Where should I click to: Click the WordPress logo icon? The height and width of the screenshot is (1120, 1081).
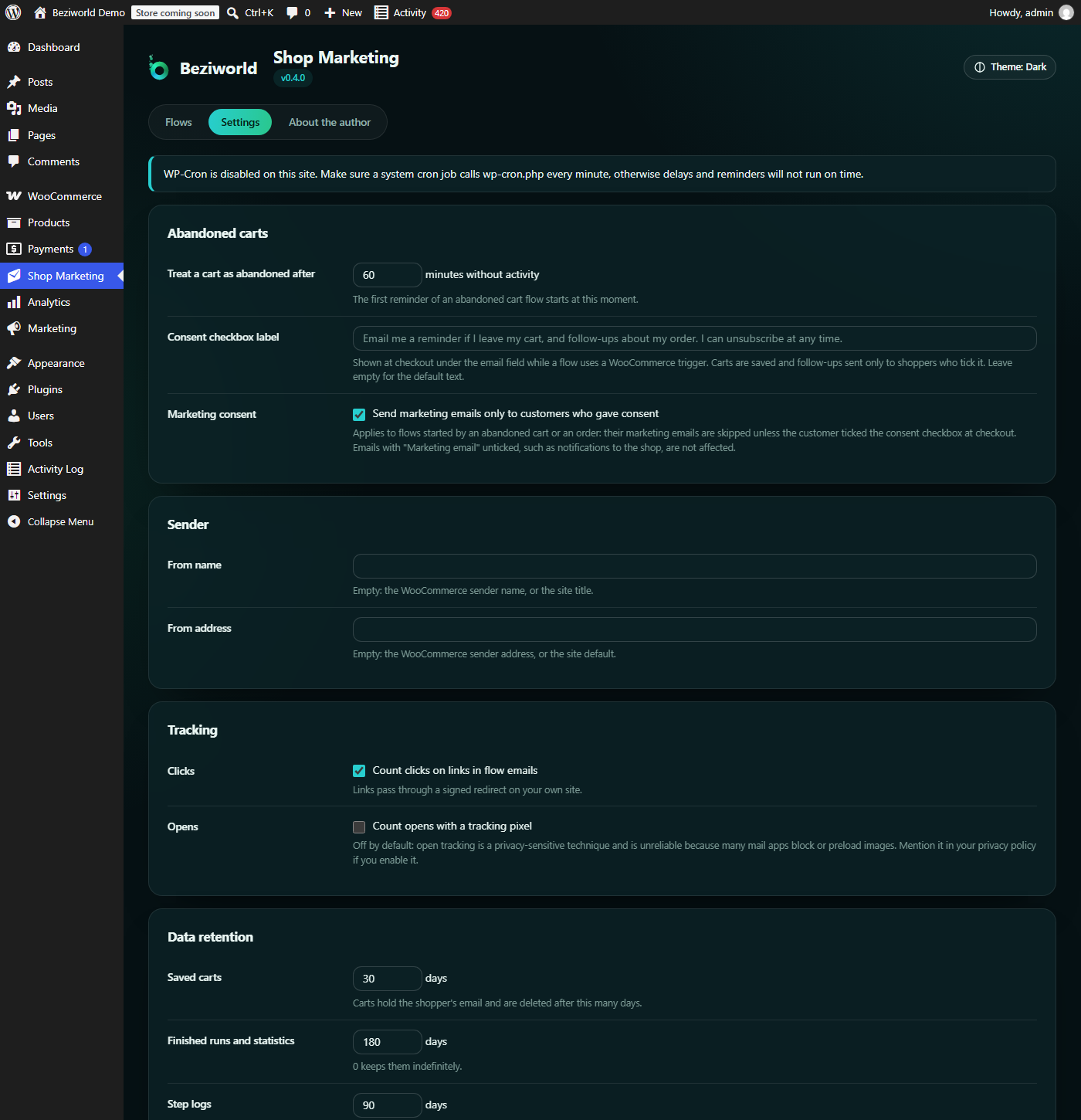click(x=13, y=12)
